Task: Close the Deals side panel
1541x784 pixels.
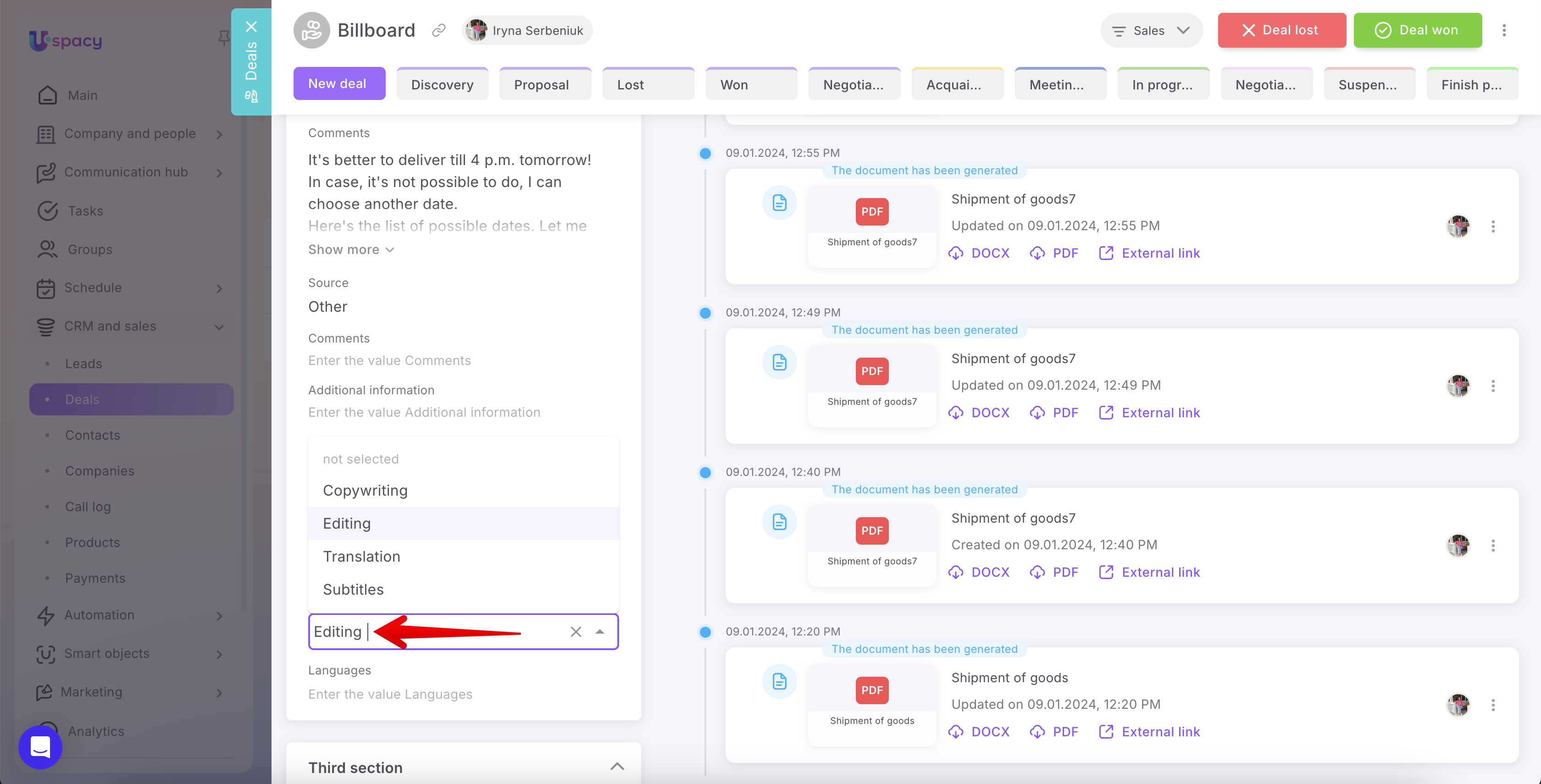Action: point(251,27)
